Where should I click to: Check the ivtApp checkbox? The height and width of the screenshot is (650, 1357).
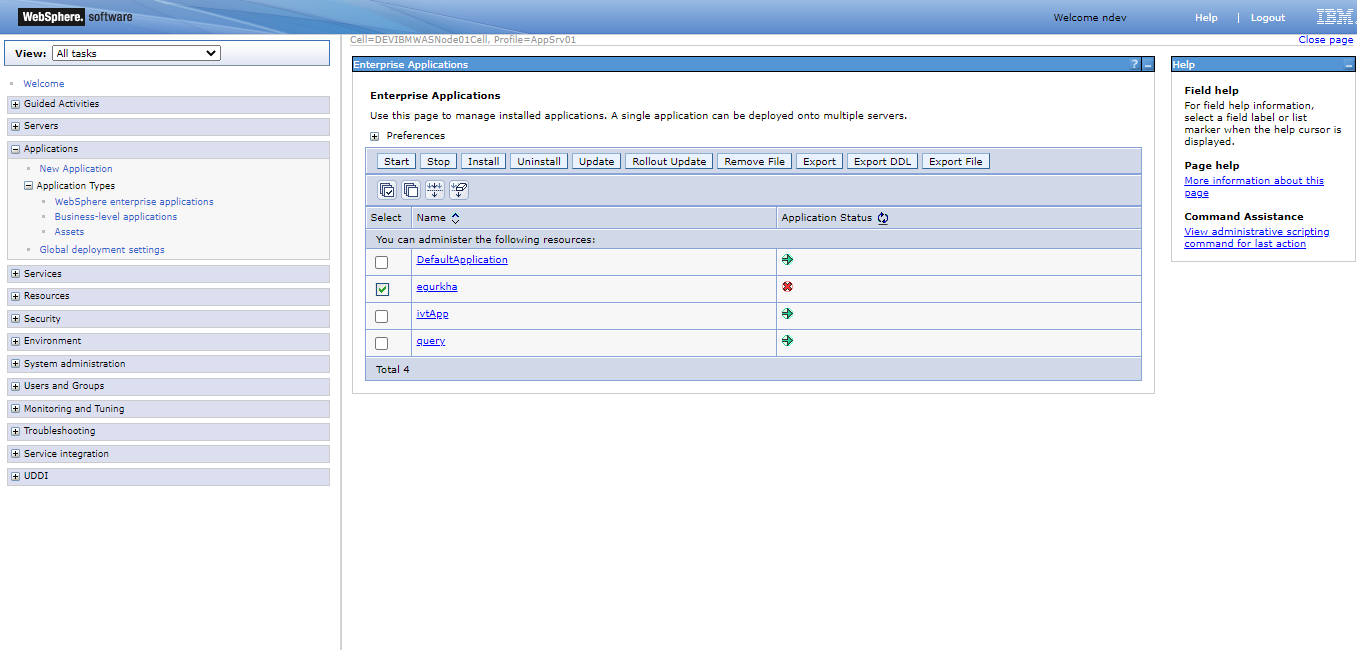coord(382,316)
